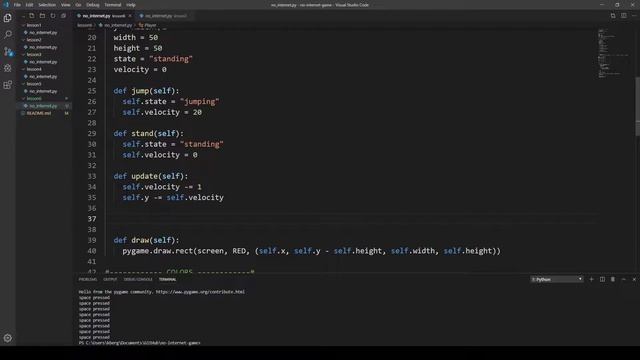Open the Selection menu
This screenshot has width=640, height=360.
47,5
